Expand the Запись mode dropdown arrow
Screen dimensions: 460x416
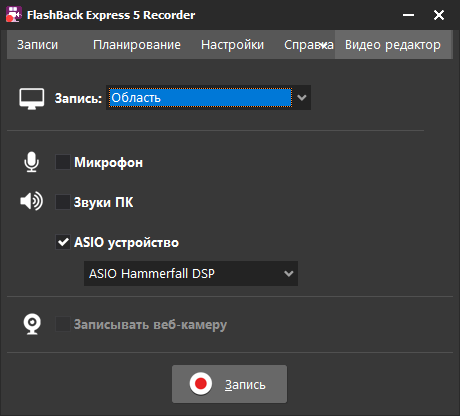click(x=302, y=98)
